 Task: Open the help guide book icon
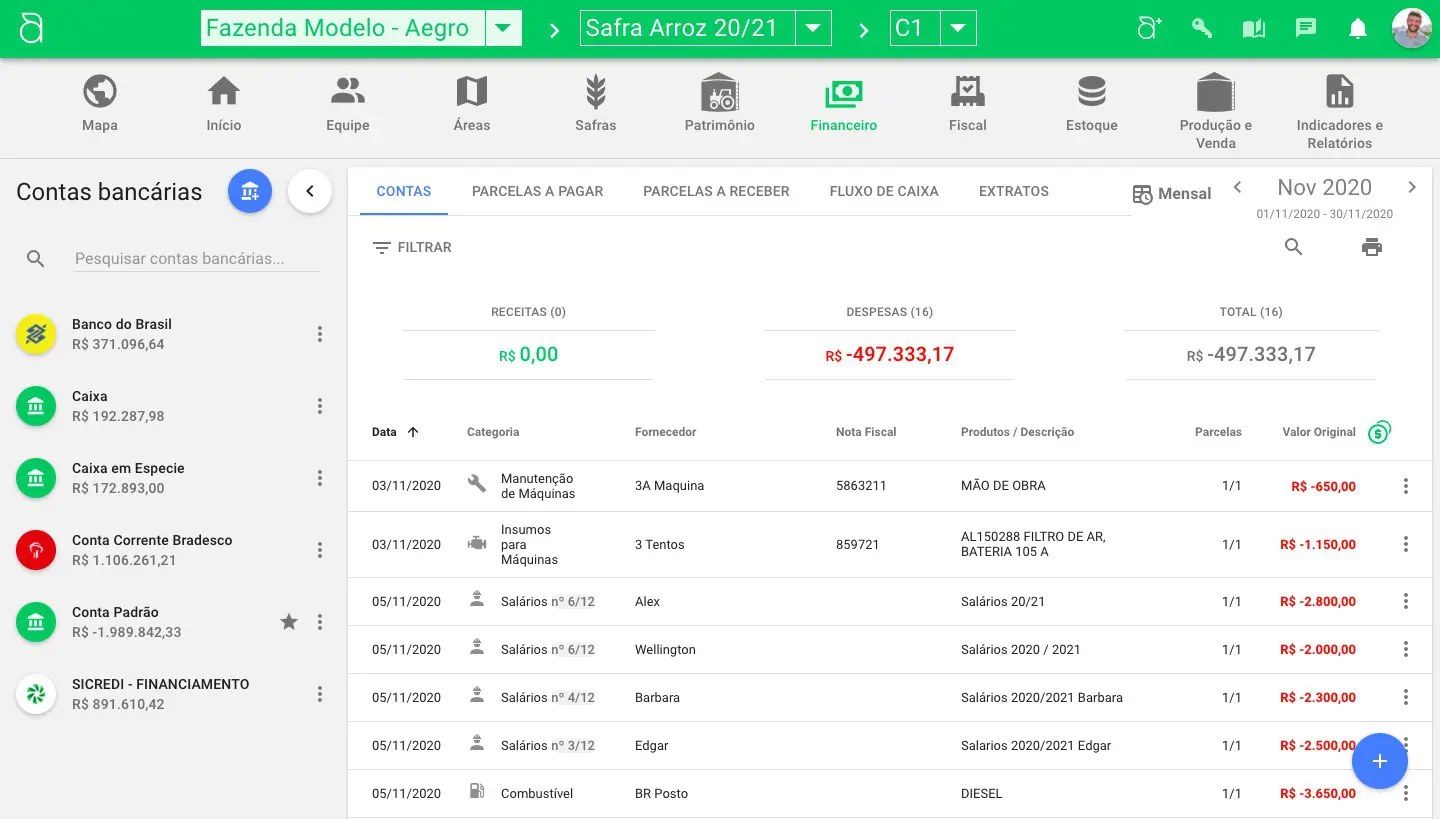1253,28
